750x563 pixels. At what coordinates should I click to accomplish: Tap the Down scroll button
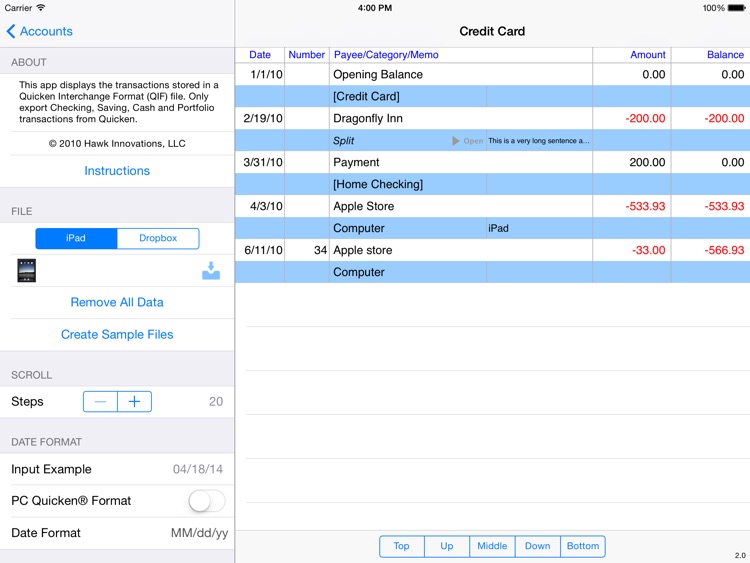coord(538,546)
